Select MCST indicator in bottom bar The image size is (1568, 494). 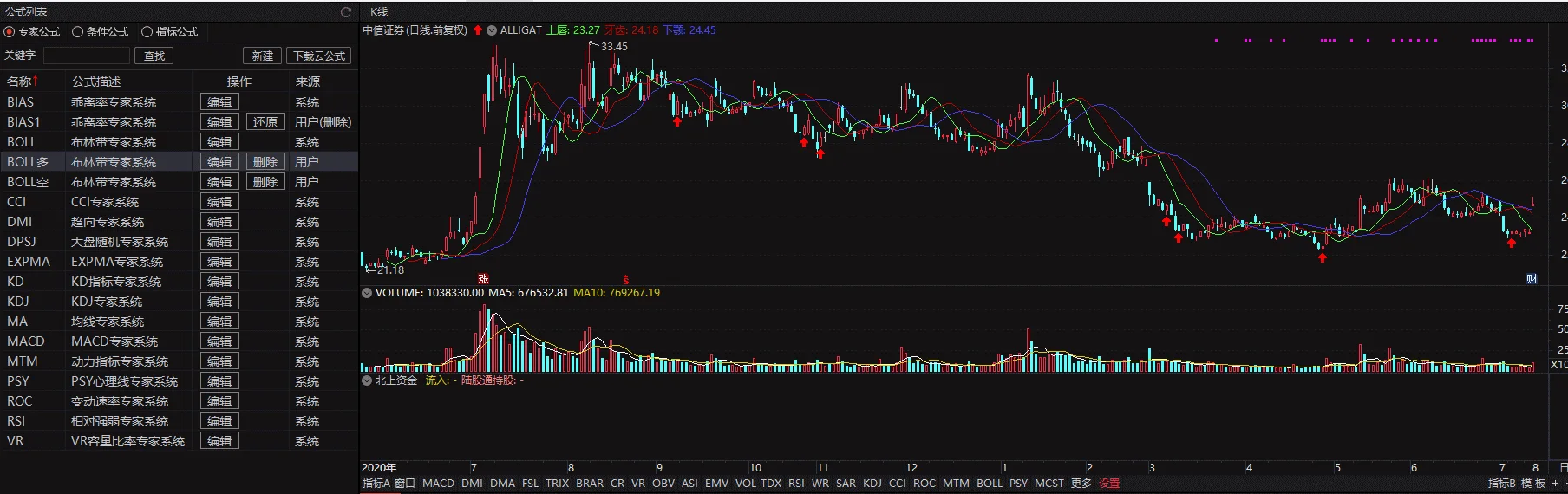pos(1049,484)
